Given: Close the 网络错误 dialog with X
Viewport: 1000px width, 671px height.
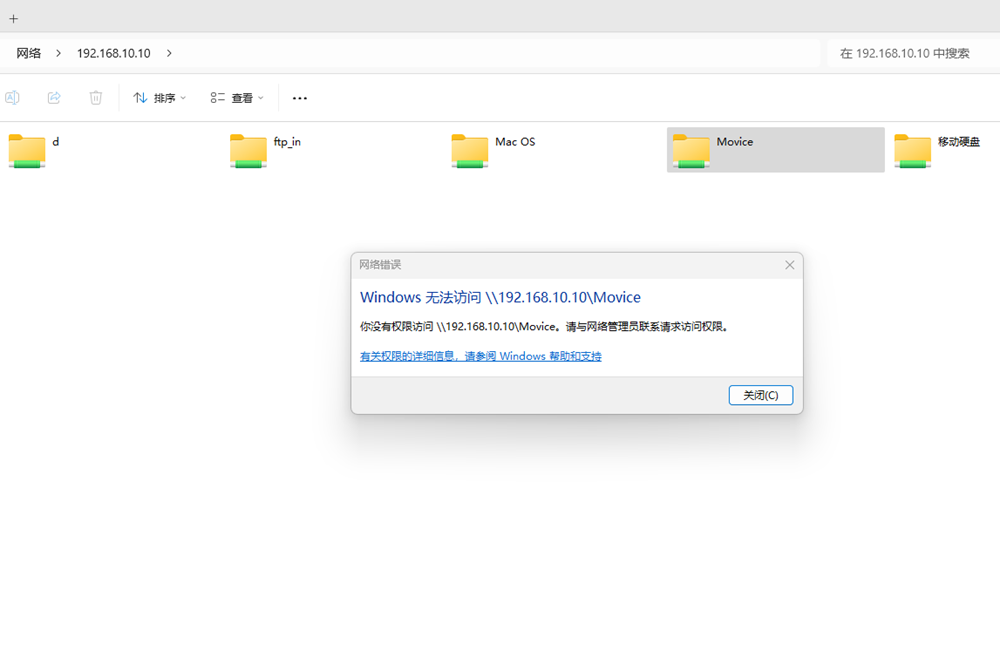Looking at the screenshot, I should coord(790,265).
